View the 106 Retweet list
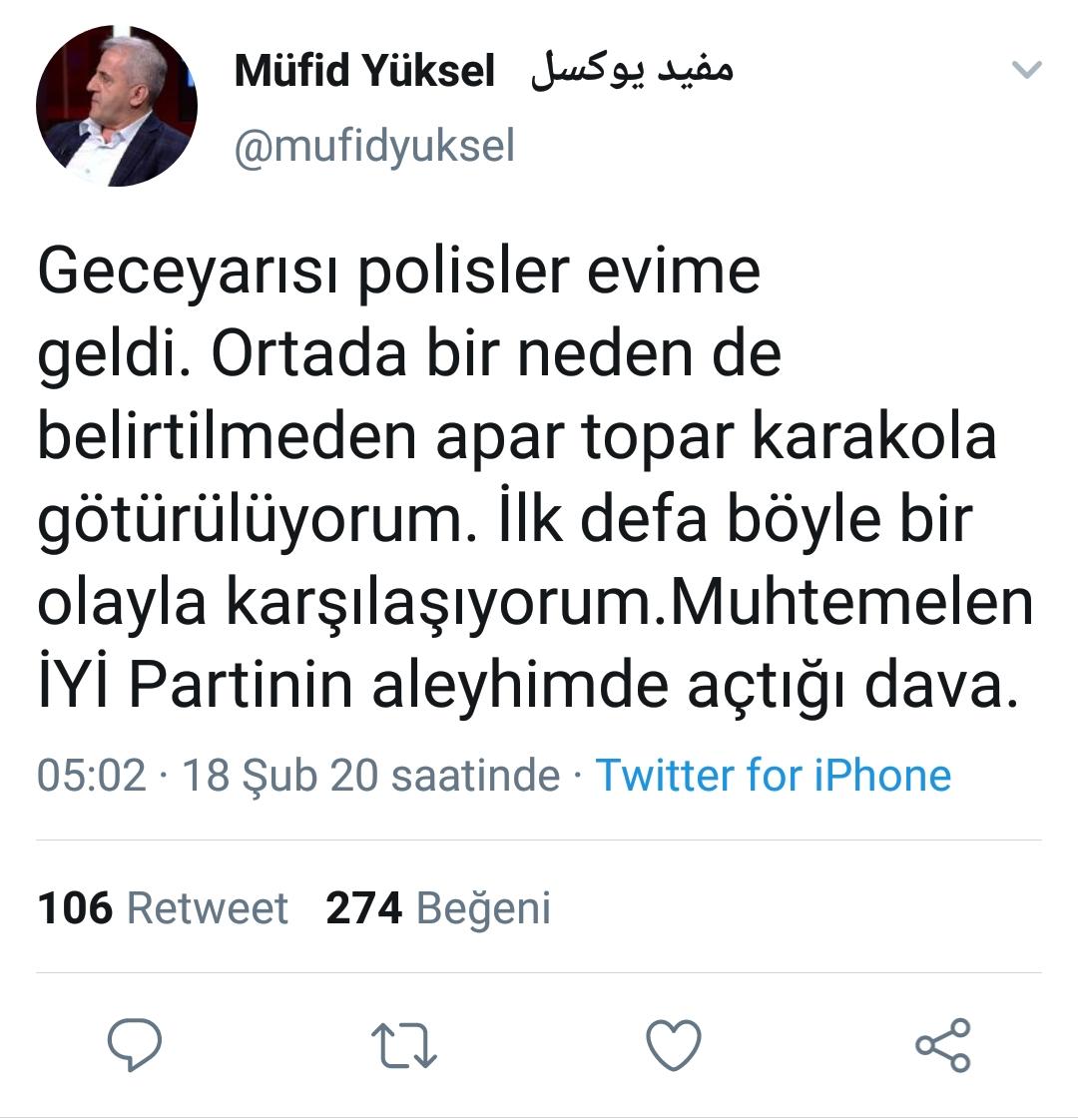Viewport: 1078px width, 1120px height. pos(163,908)
